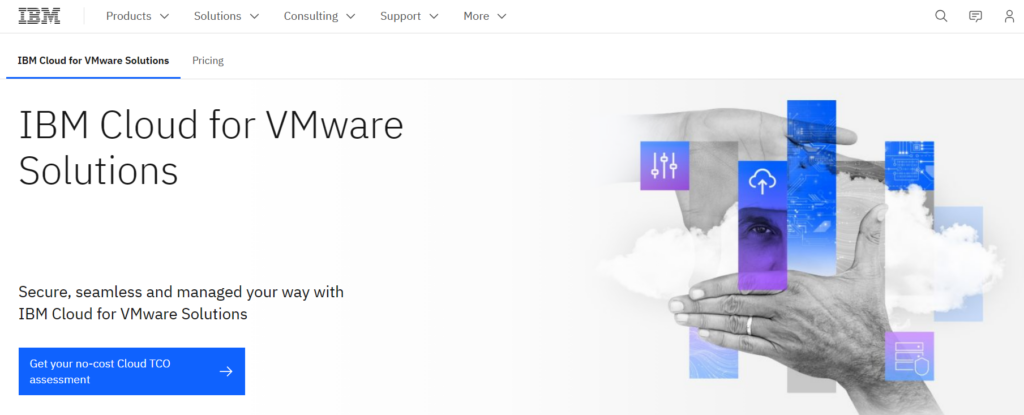Expand the More menu
The width and height of the screenshot is (1024, 415).
pyautogui.click(x=485, y=16)
